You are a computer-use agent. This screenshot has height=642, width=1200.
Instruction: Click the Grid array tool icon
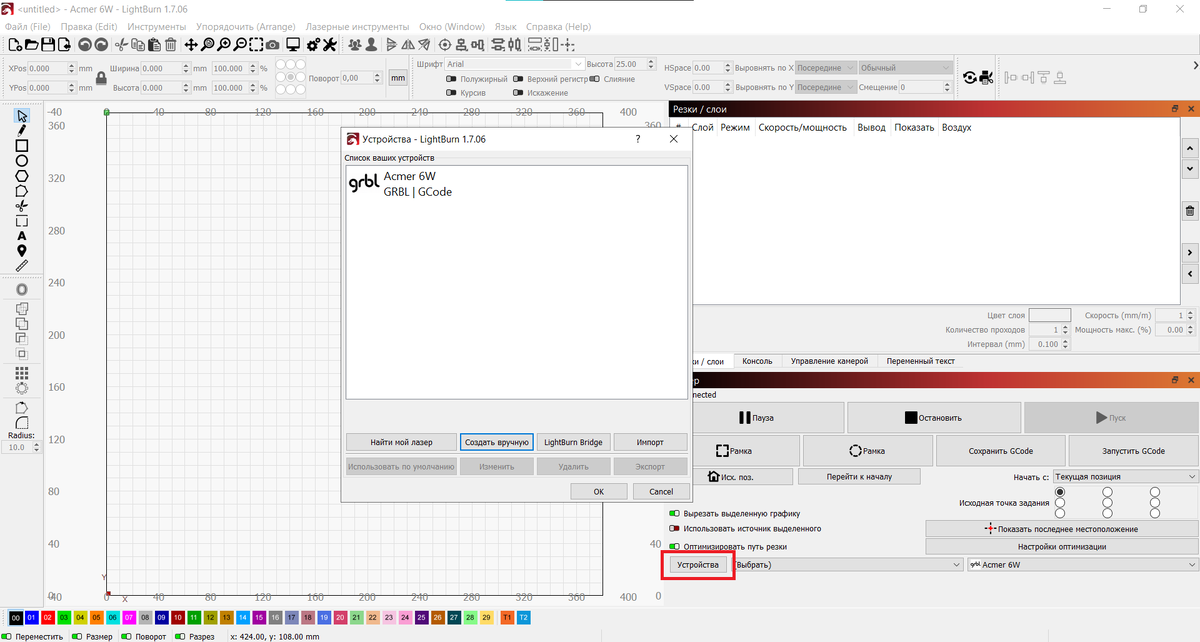pyautogui.click(x=21, y=372)
